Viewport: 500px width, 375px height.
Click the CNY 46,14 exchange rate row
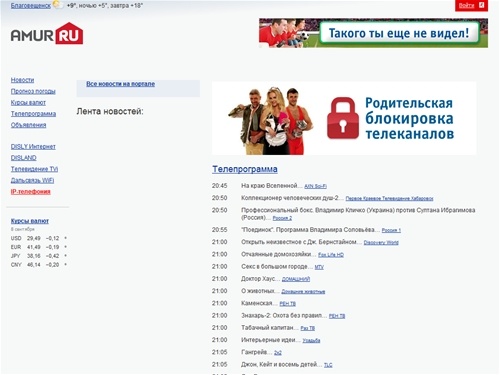pos(39,265)
